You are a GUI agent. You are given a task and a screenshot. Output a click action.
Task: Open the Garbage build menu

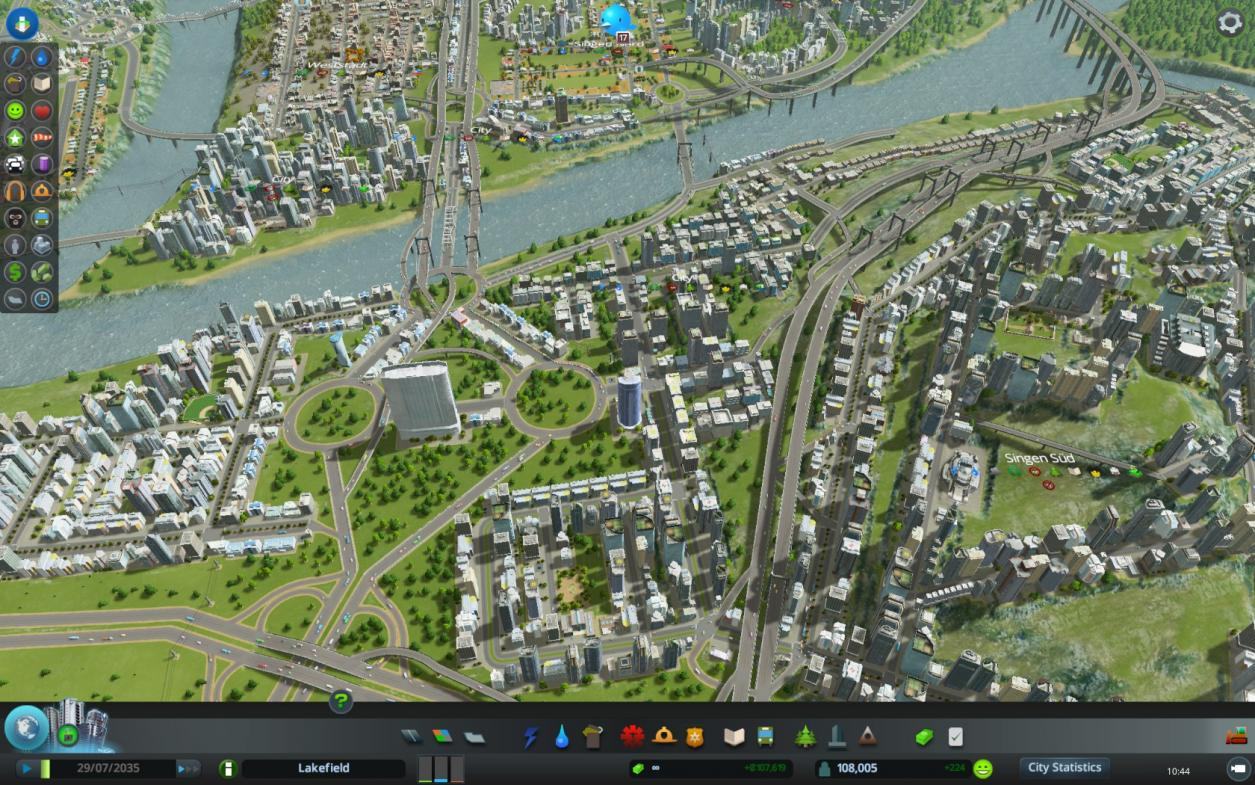593,738
